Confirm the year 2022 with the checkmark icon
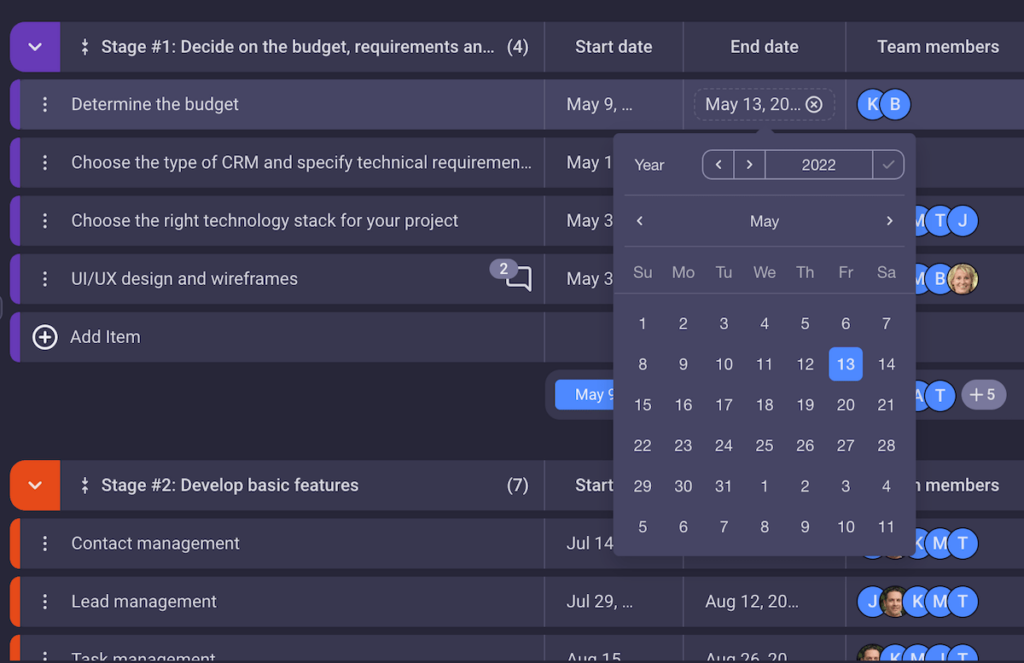Screen dimensions: 1024x663 coord(888,164)
